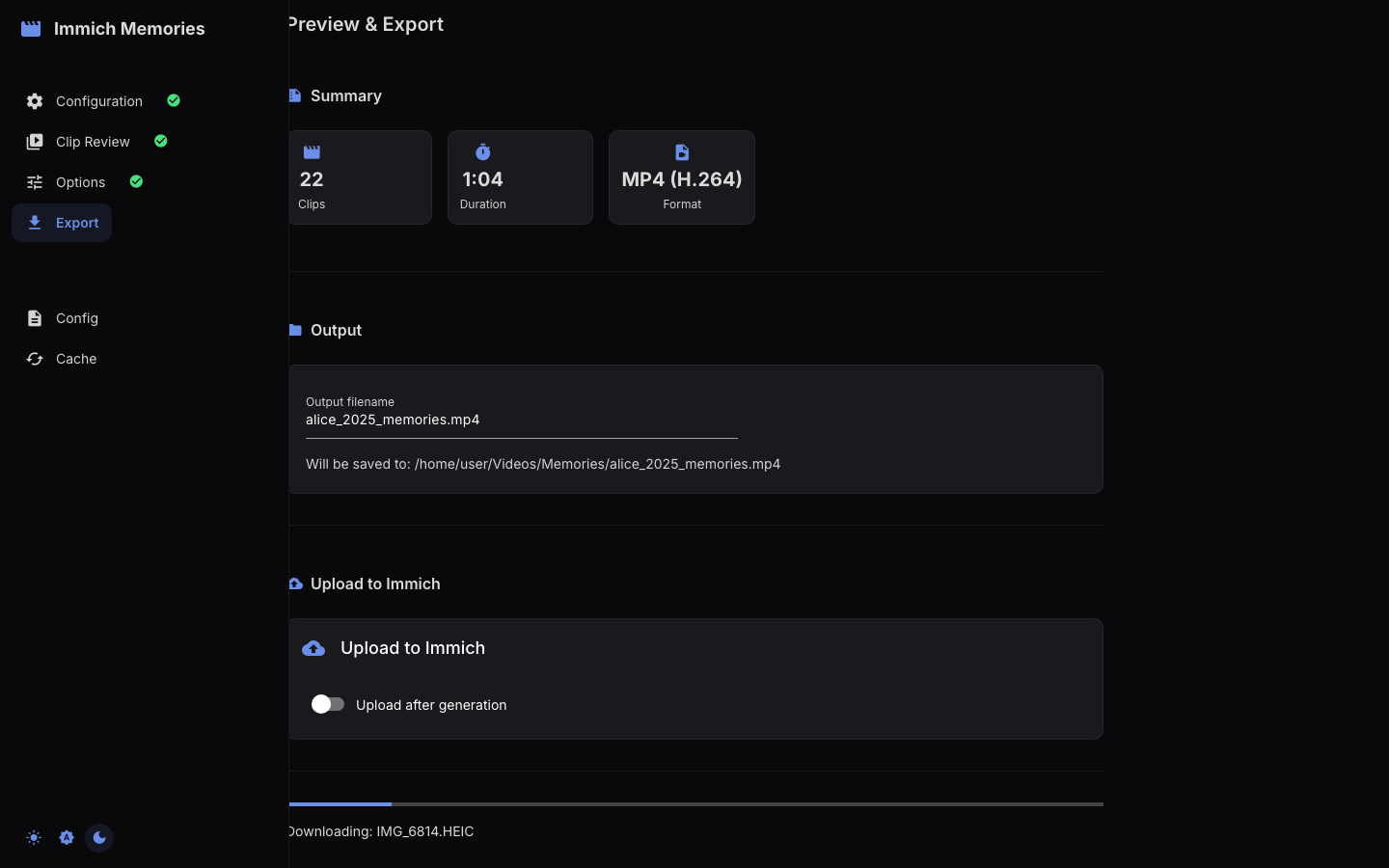Screen dimensions: 1389x868
Task: Click the Cache refresh icon
Action: coord(35,359)
